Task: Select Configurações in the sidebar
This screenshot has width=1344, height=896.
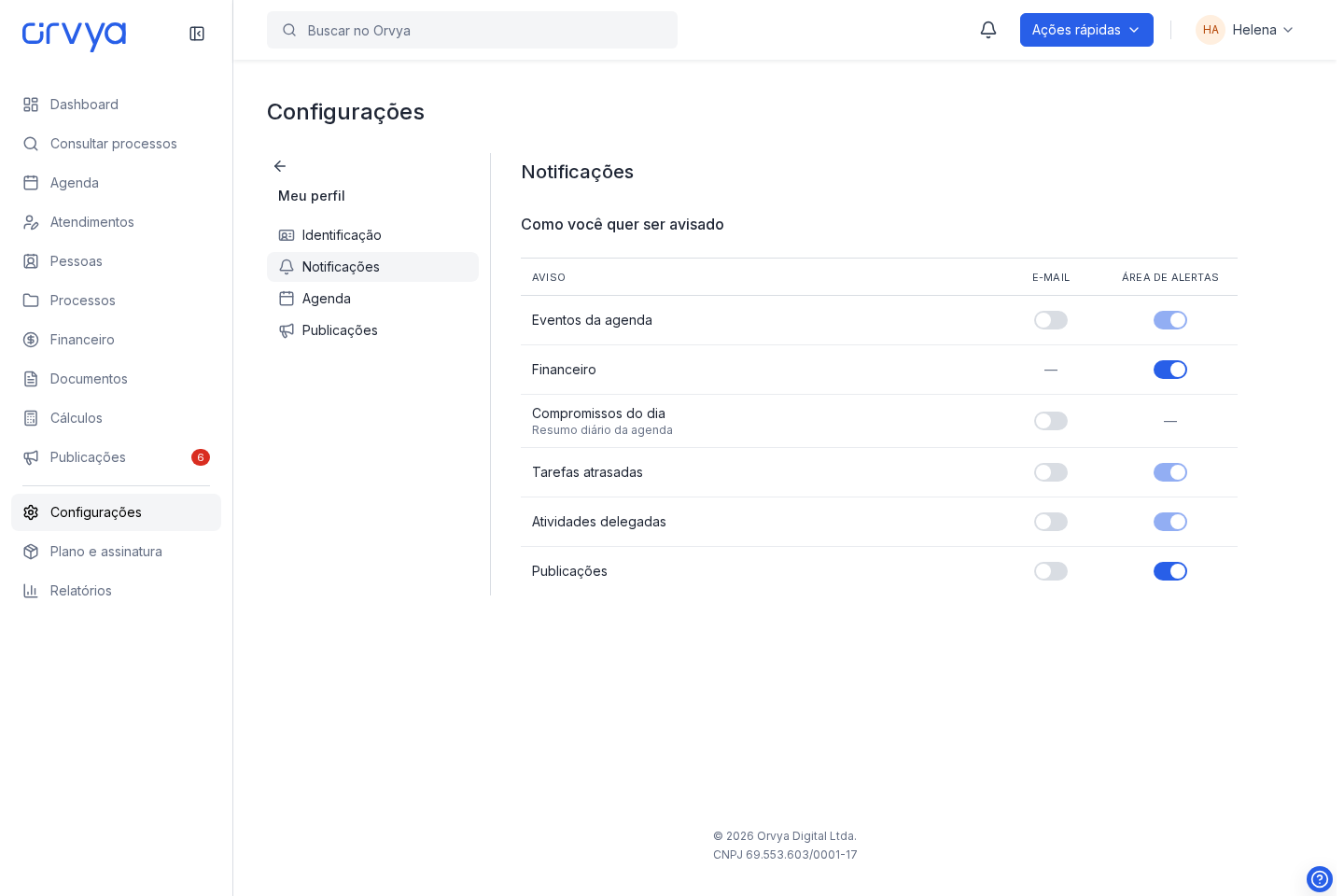Action: (116, 512)
